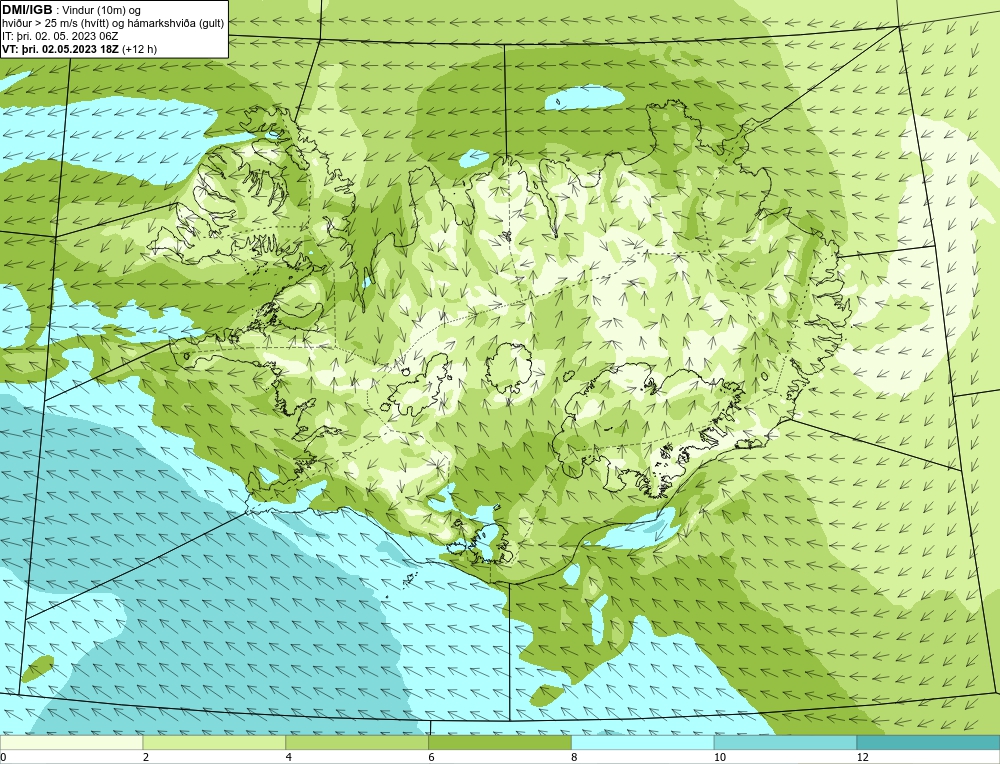The height and width of the screenshot is (764, 1000).
Task: Click the legend value label '12'
Action: [x=862, y=757]
